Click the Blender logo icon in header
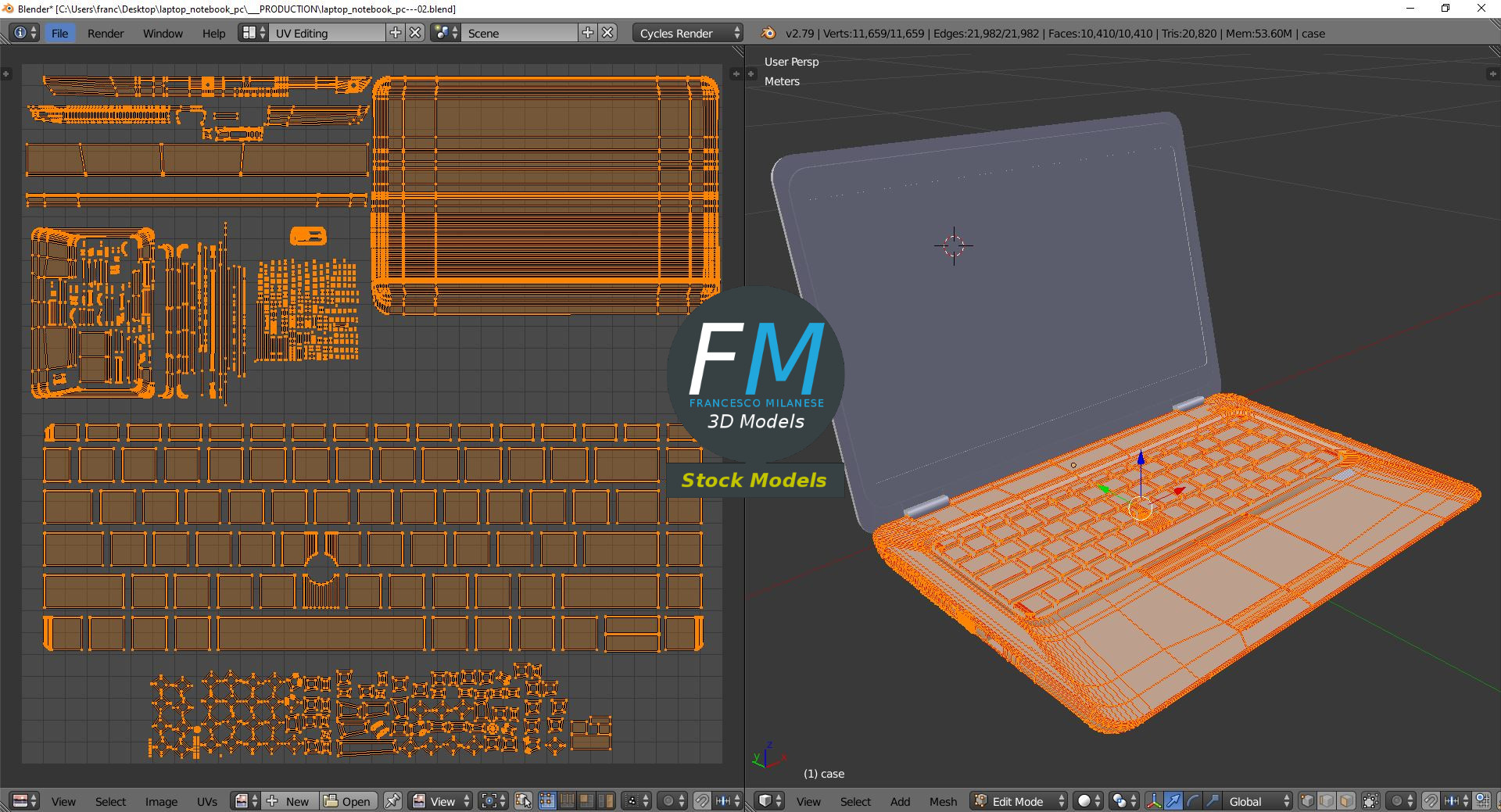The width and height of the screenshot is (1501, 812). (768, 33)
